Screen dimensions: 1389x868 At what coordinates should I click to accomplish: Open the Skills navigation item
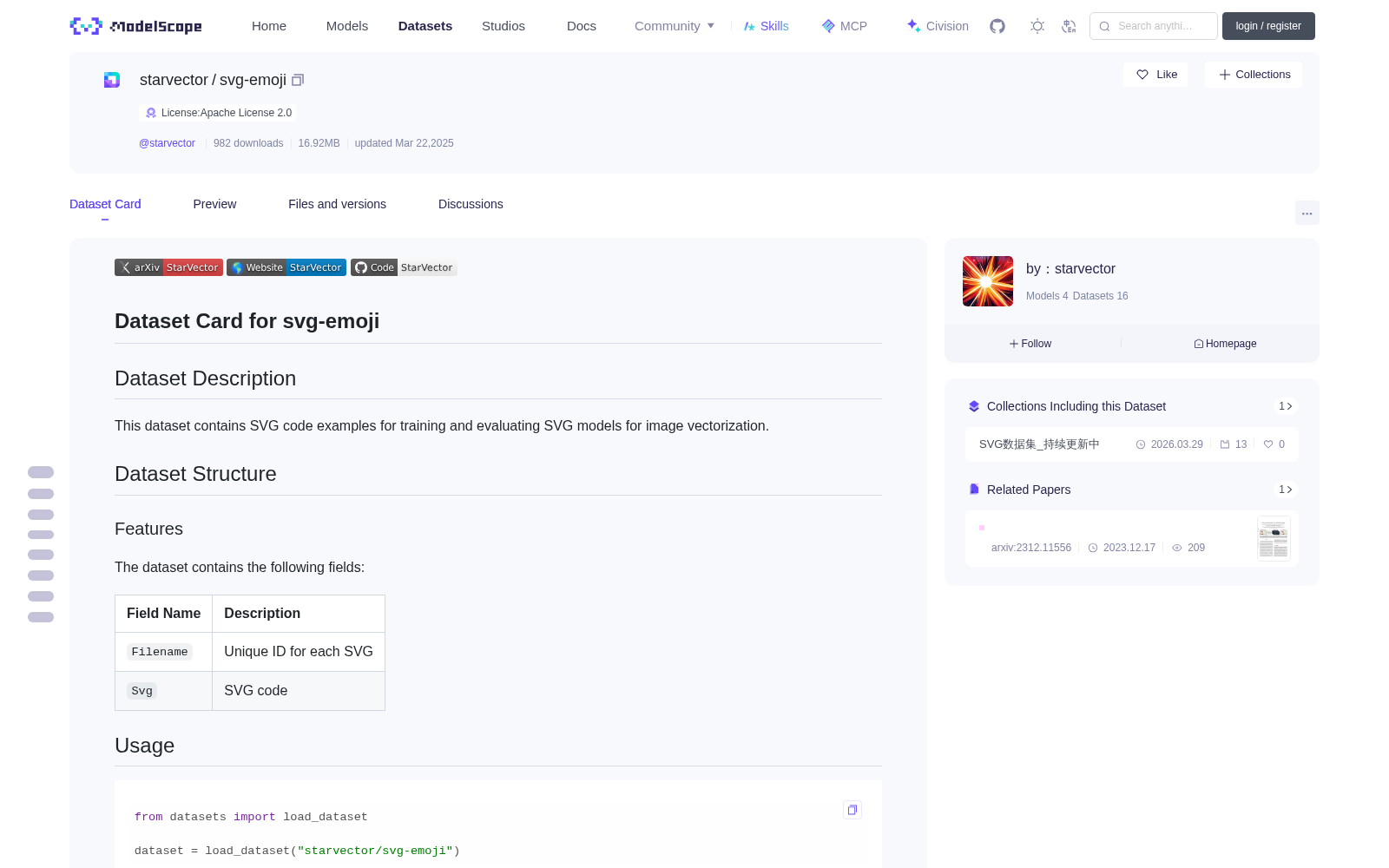[x=766, y=26]
